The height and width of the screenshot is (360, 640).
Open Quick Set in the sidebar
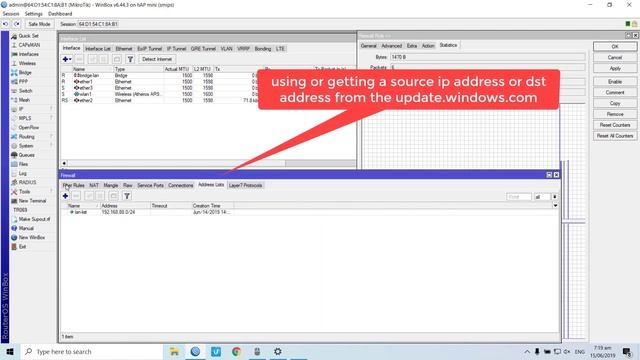point(28,36)
